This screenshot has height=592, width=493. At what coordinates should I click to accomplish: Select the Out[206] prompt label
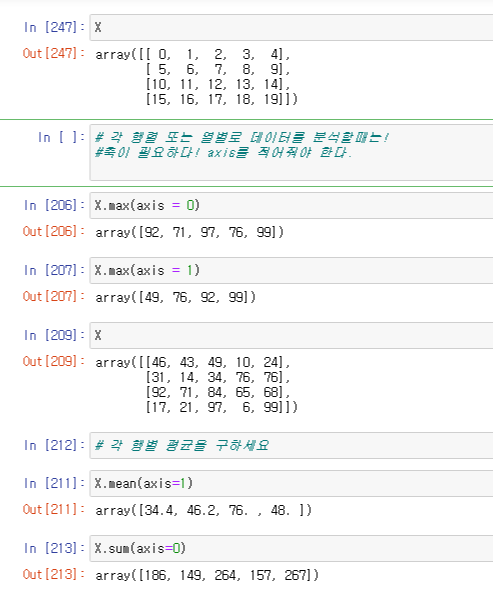pos(54,231)
